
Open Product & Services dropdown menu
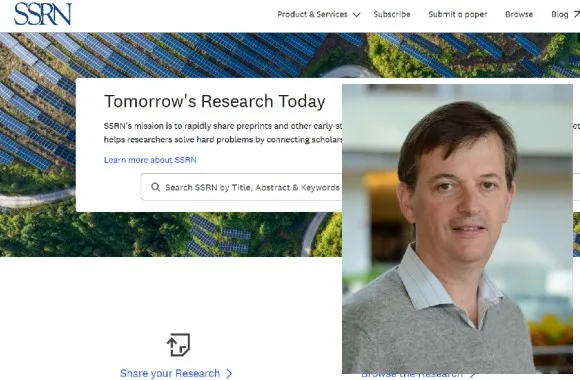318,14
